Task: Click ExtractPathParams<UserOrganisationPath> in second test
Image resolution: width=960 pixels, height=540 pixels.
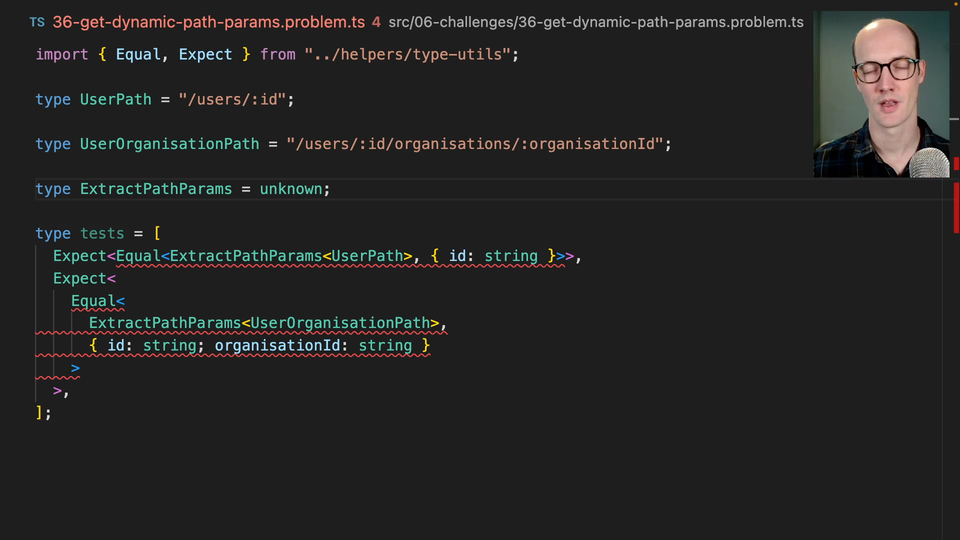Action: click(x=264, y=323)
